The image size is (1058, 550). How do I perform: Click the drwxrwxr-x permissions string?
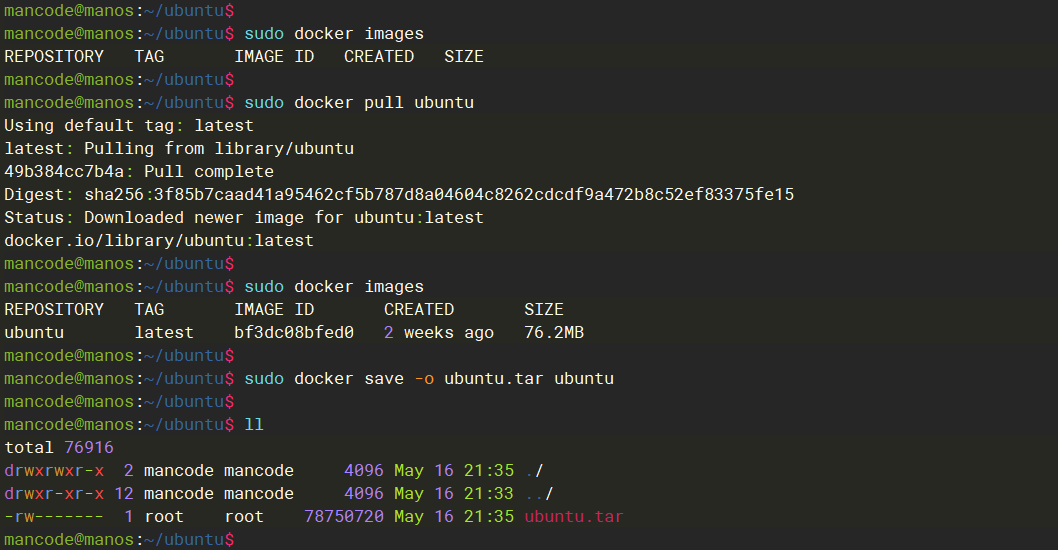[54, 471]
